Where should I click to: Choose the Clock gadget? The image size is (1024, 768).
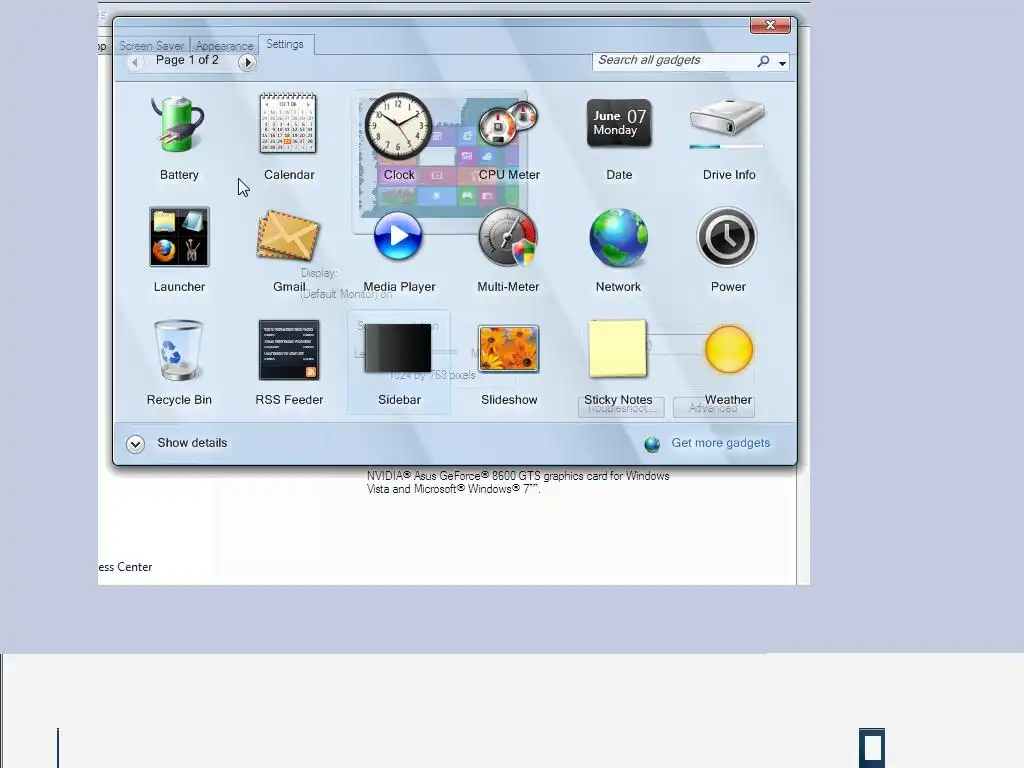tap(398, 126)
